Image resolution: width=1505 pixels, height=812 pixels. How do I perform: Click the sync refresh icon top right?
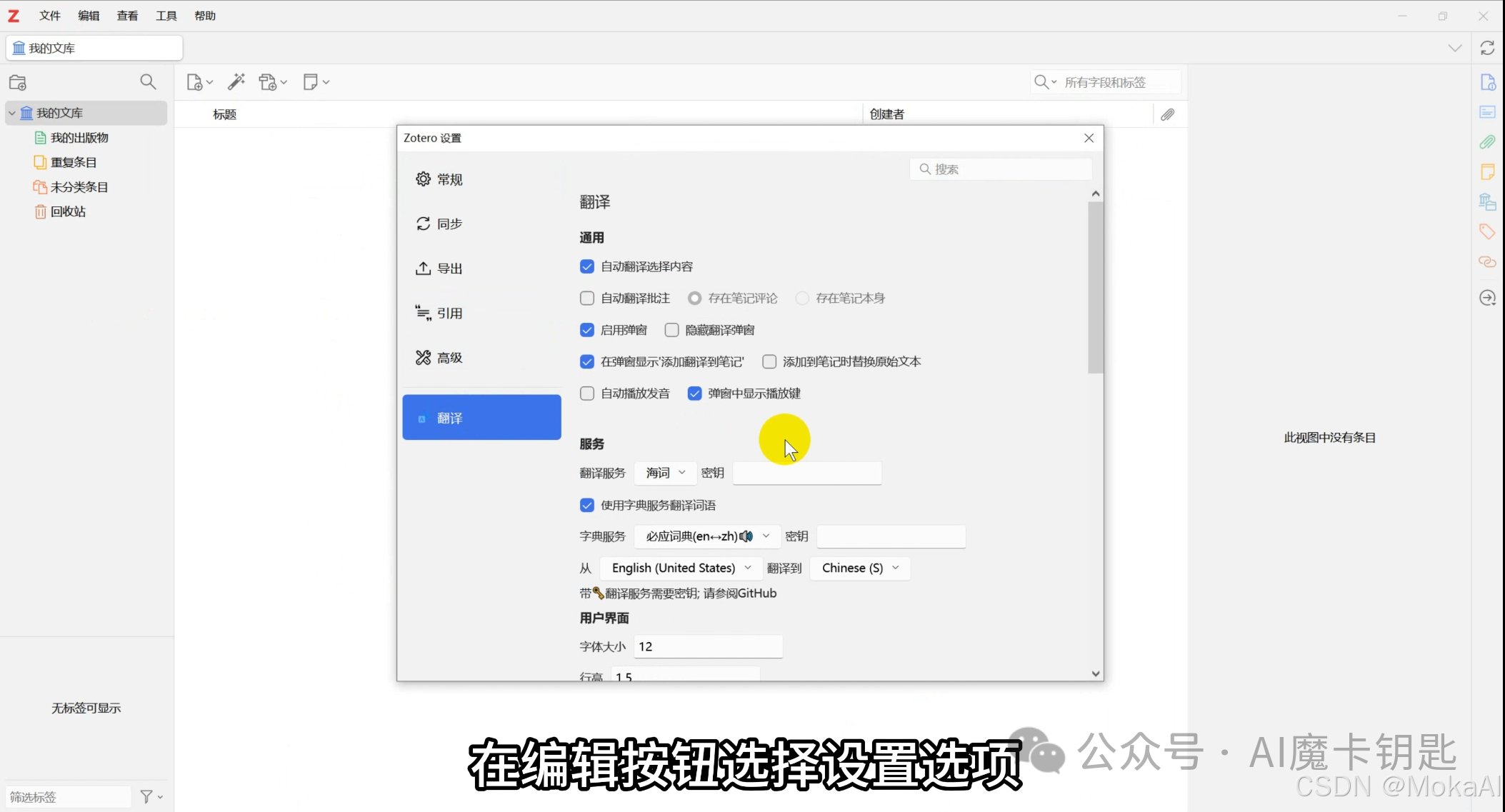[x=1488, y=48]
